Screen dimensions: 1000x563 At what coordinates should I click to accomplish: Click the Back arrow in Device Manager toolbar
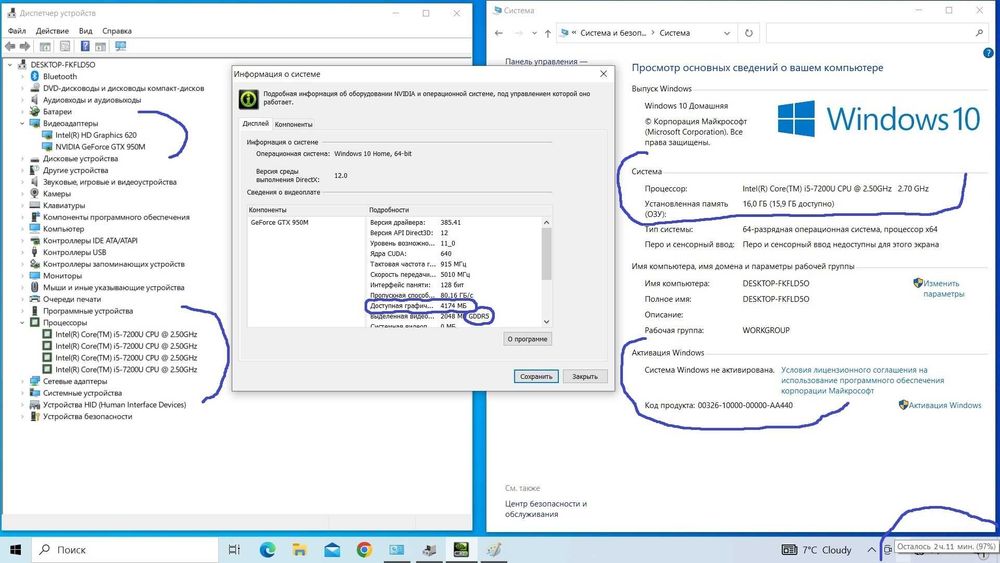(10, 47)
